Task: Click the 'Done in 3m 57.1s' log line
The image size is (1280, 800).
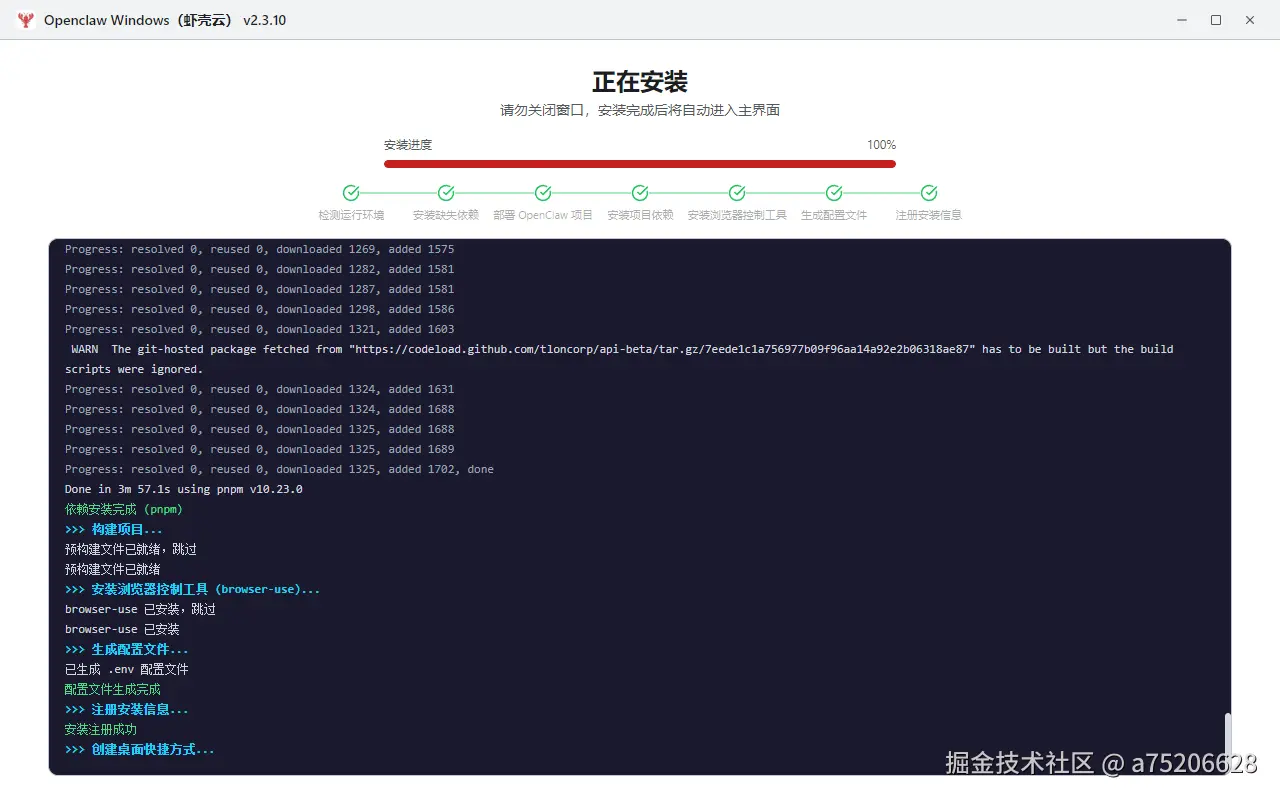Action: click(184, 489)
